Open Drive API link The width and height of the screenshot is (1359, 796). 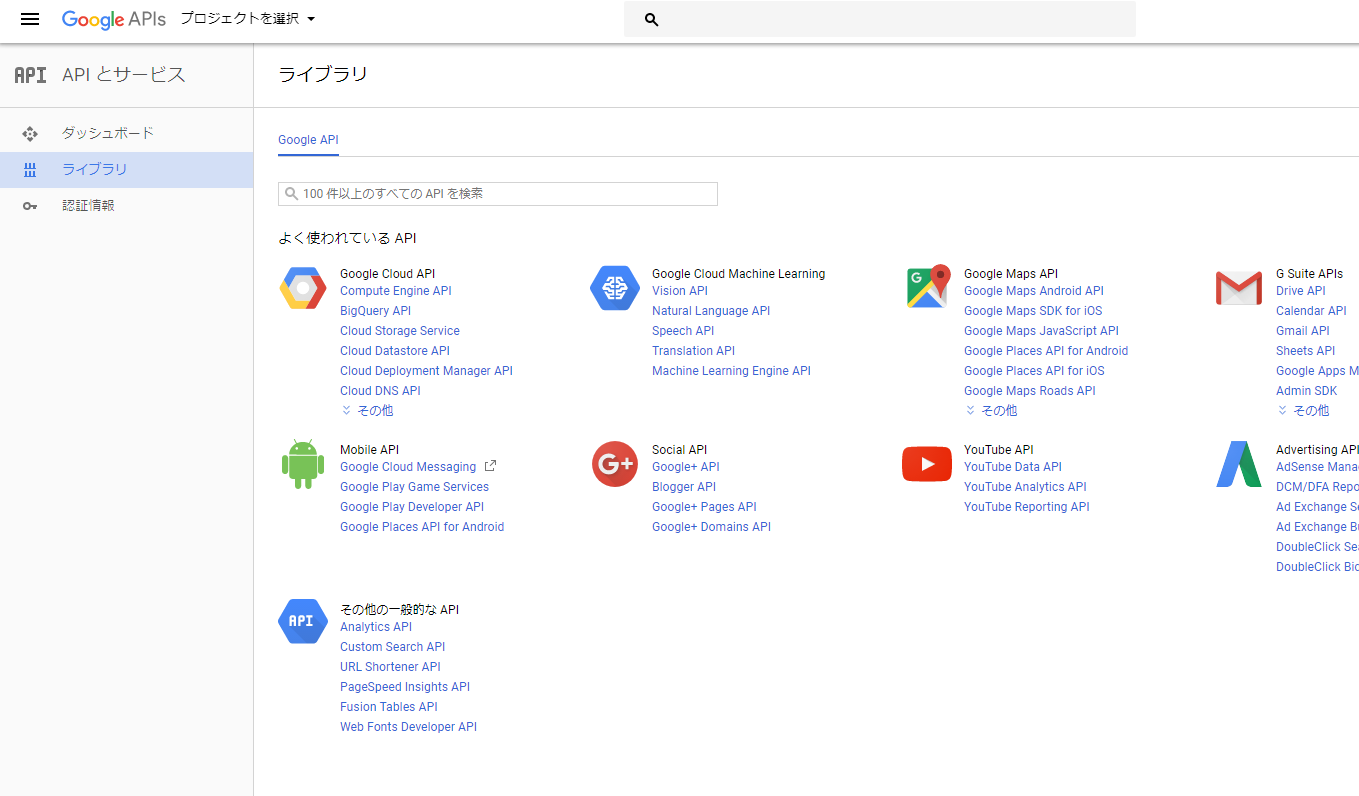[x=1301, y=291]
